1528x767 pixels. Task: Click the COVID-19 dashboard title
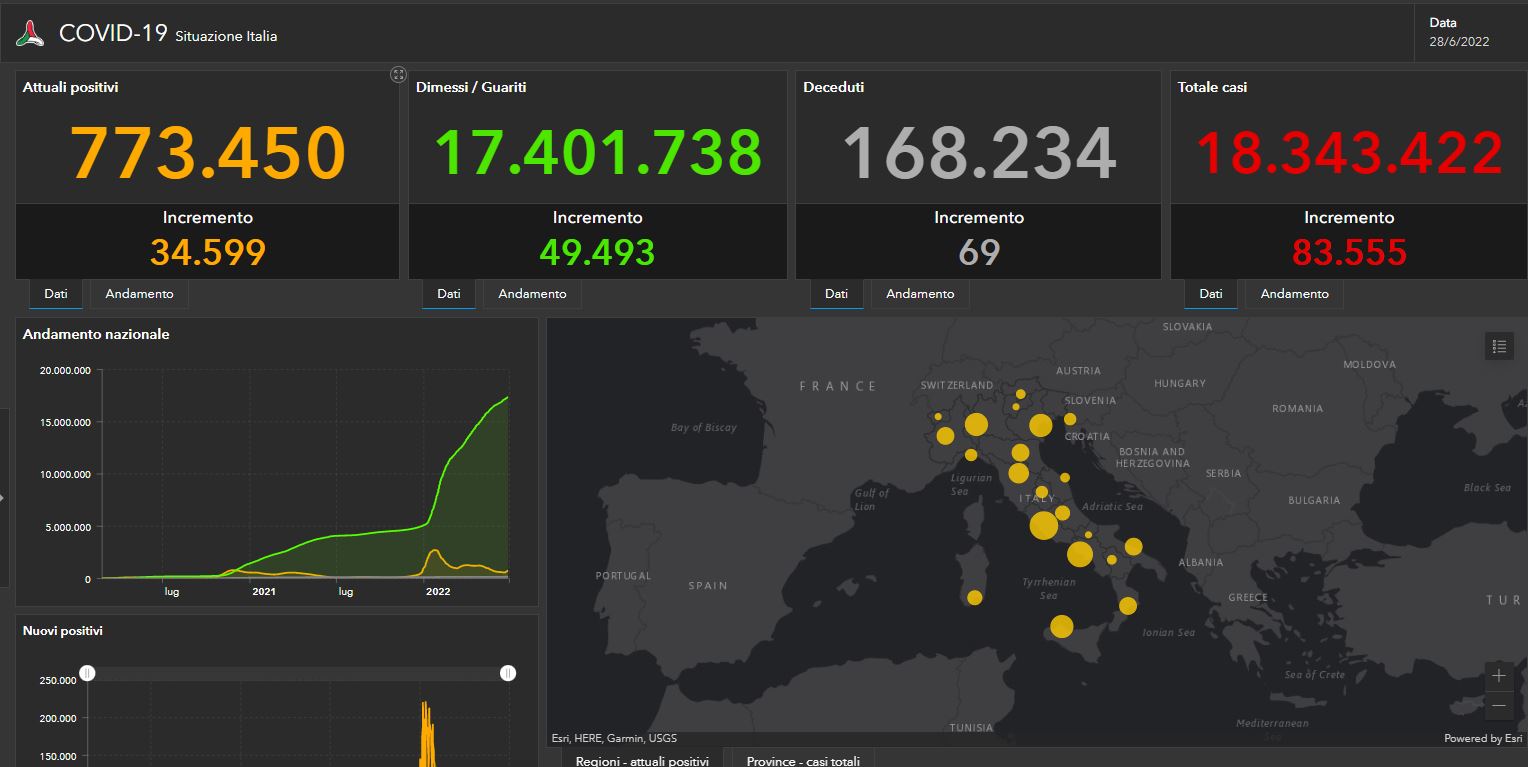113,33
